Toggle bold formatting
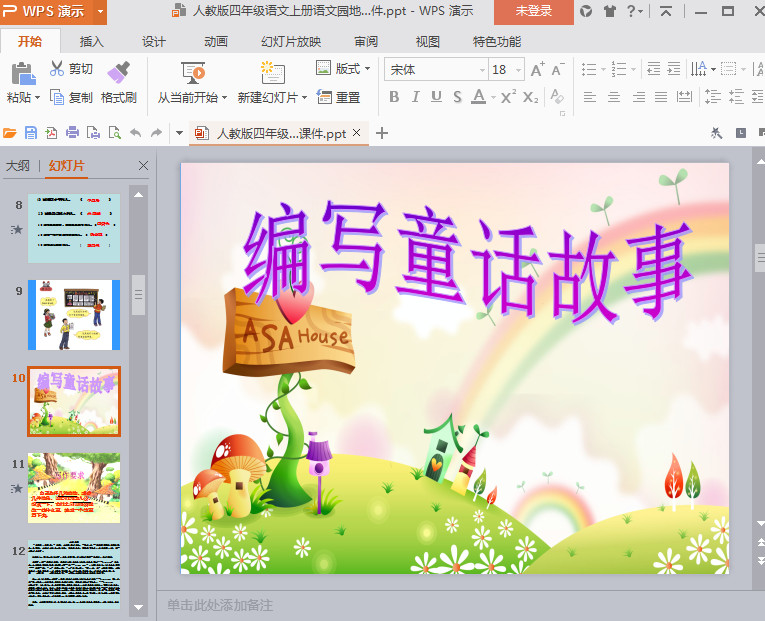The width and height of the screenshot is (765, 621). (x=394, y=97)
